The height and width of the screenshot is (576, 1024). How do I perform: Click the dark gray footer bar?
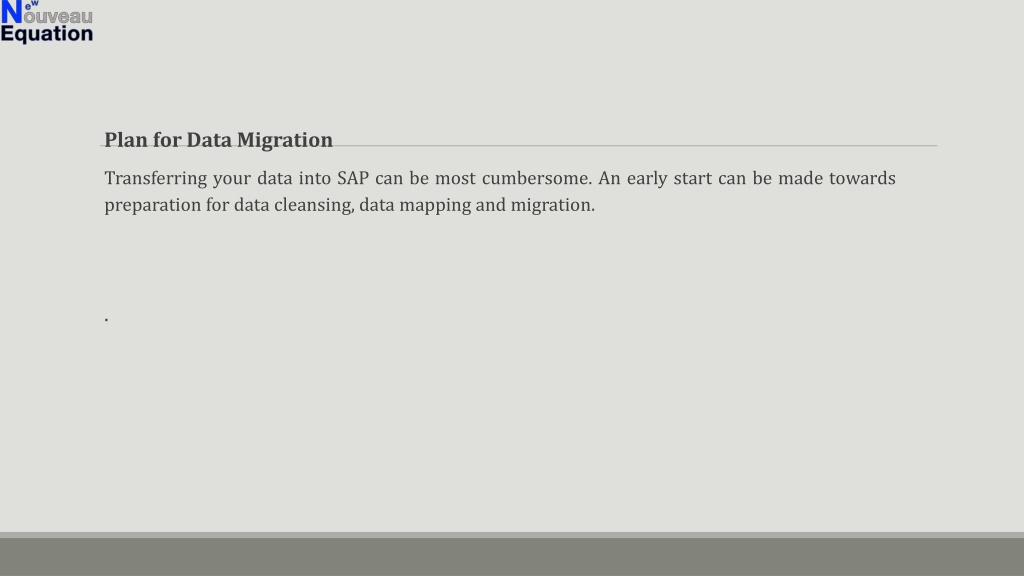click(x=512, y=557)
